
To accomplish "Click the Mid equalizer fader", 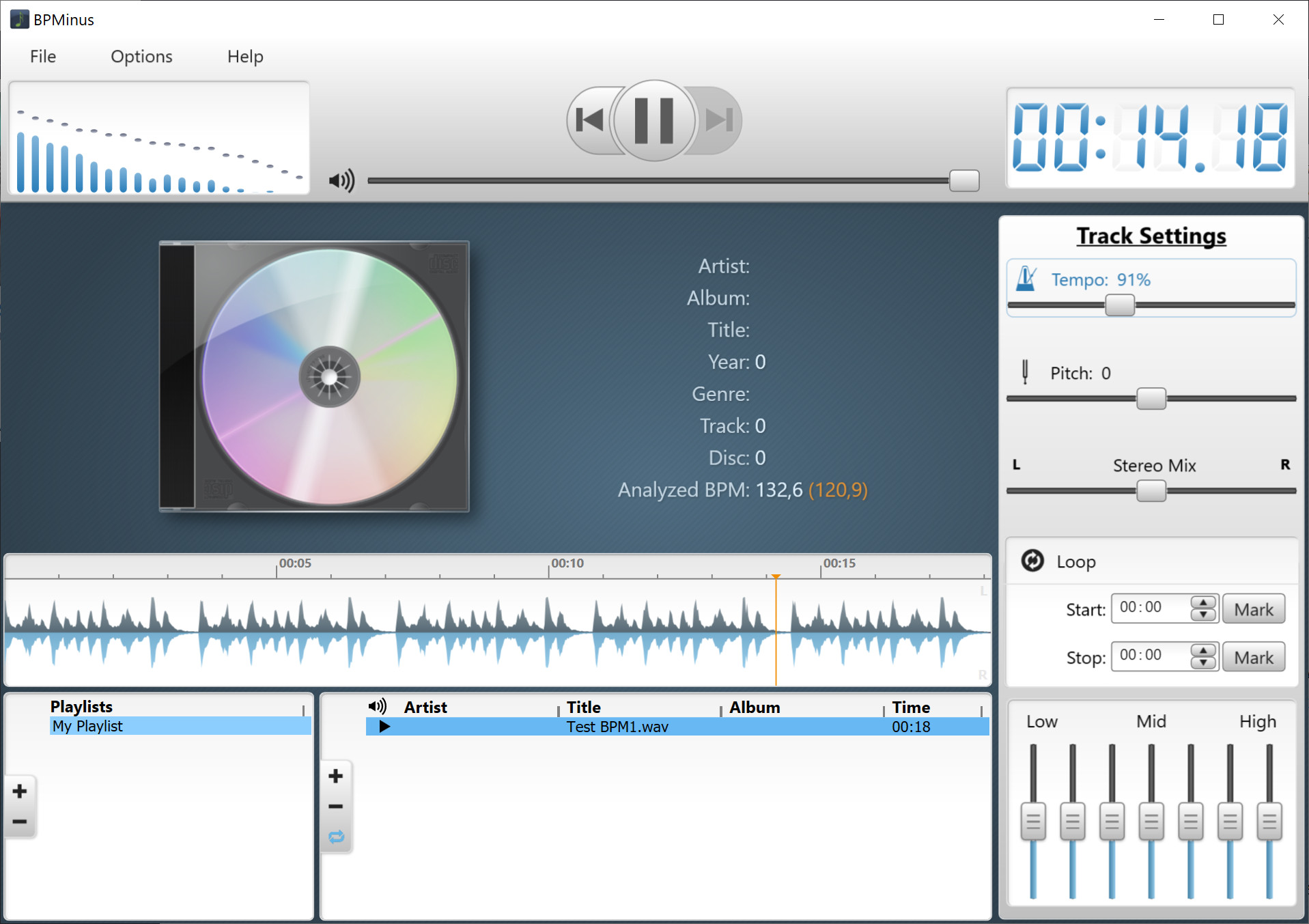I will tap(1151, 822).
